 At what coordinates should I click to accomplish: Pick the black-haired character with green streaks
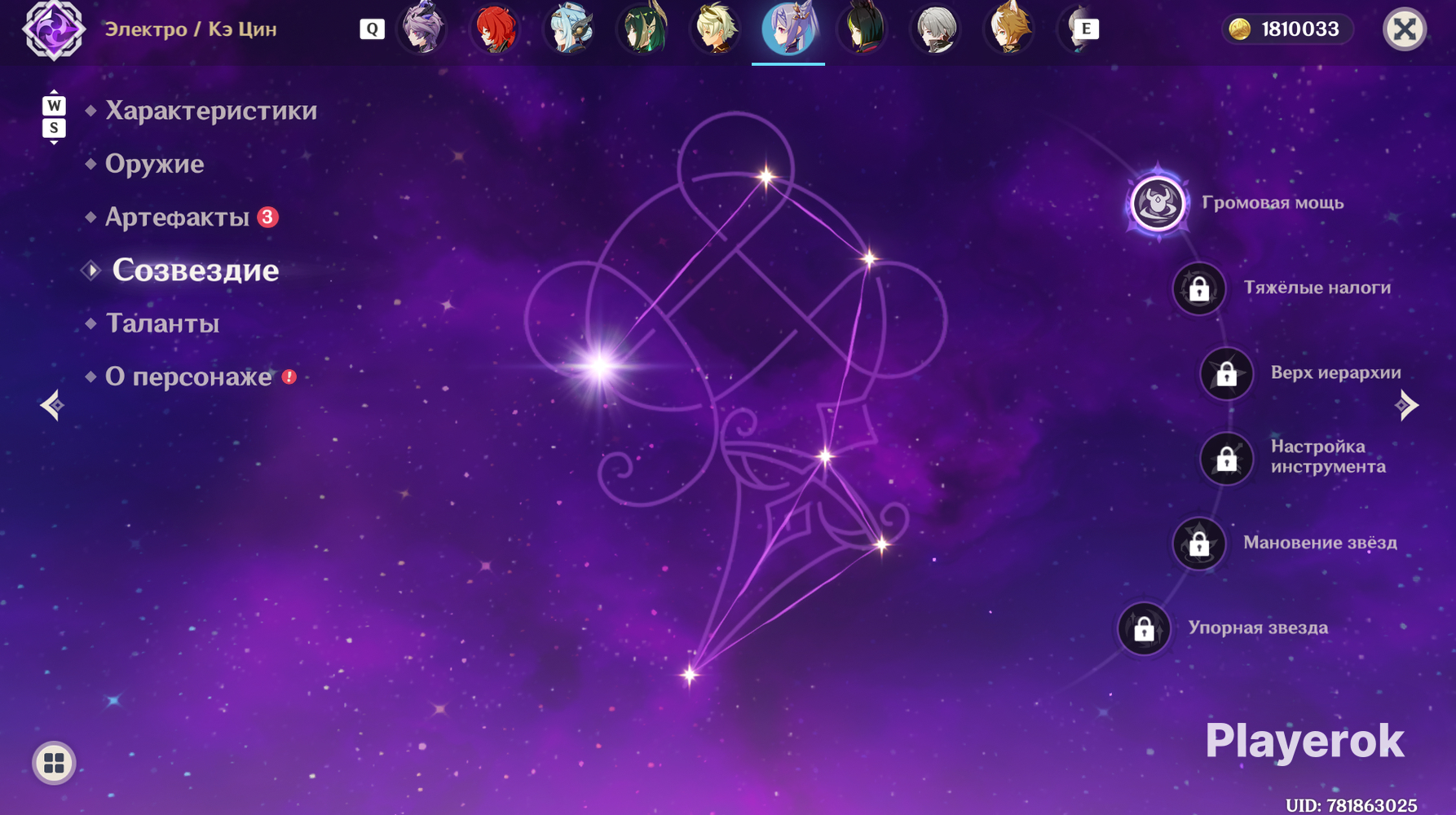click(x=863, y=29)
